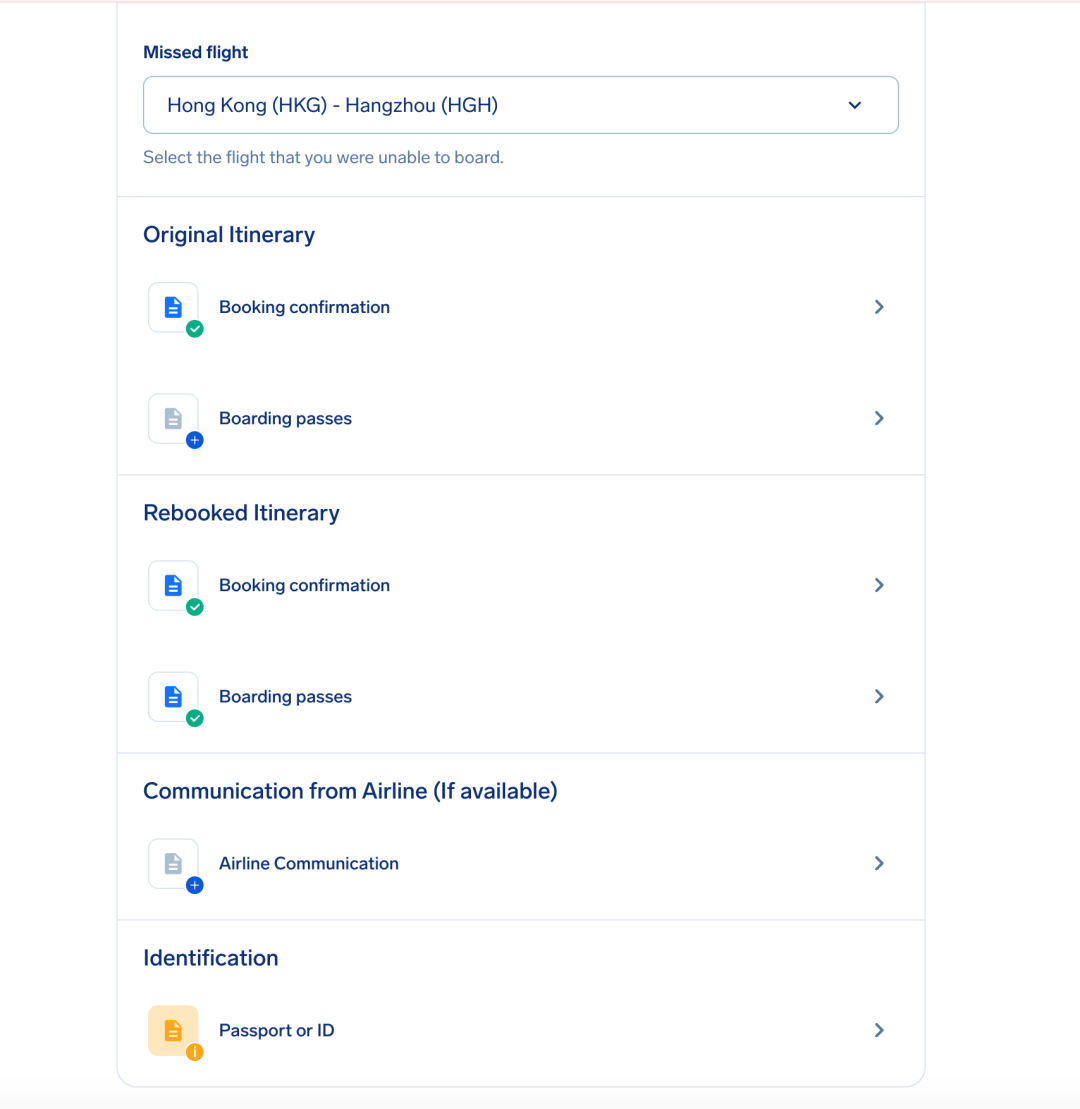
Task: Click the 'Original Itinerary' heading
Action: coord(229,235)
